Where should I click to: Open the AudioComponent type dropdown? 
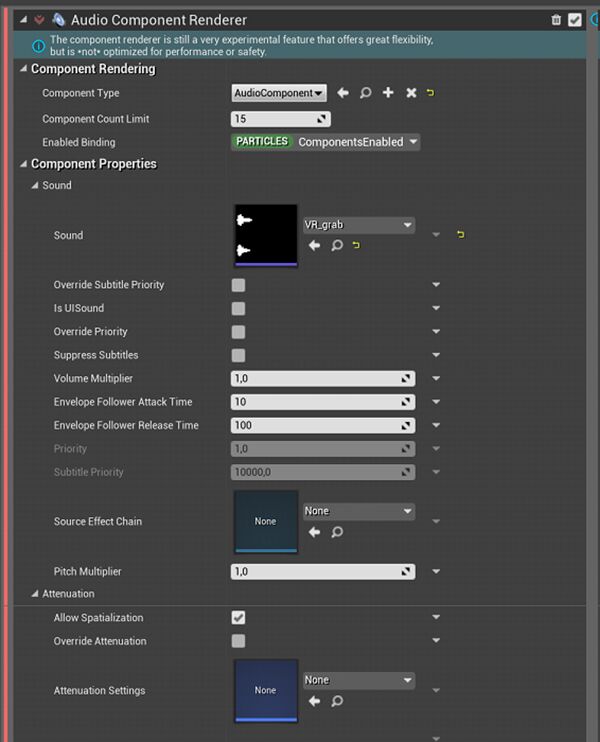[279, 93]
